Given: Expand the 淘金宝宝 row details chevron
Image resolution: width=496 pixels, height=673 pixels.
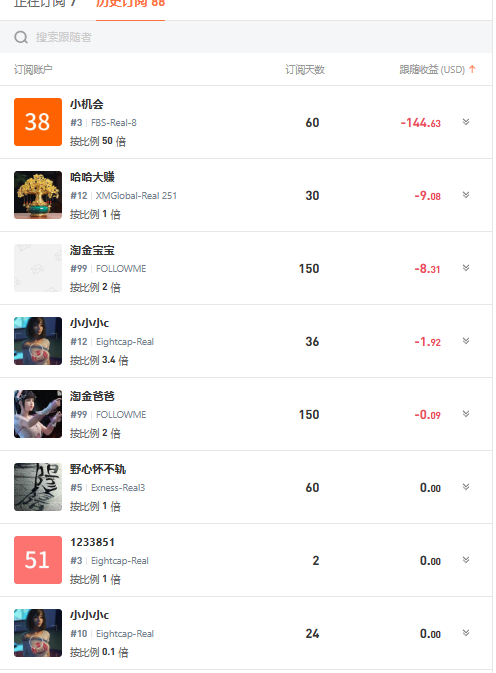Looking at the screenshot, I should (x=466, y=268).
